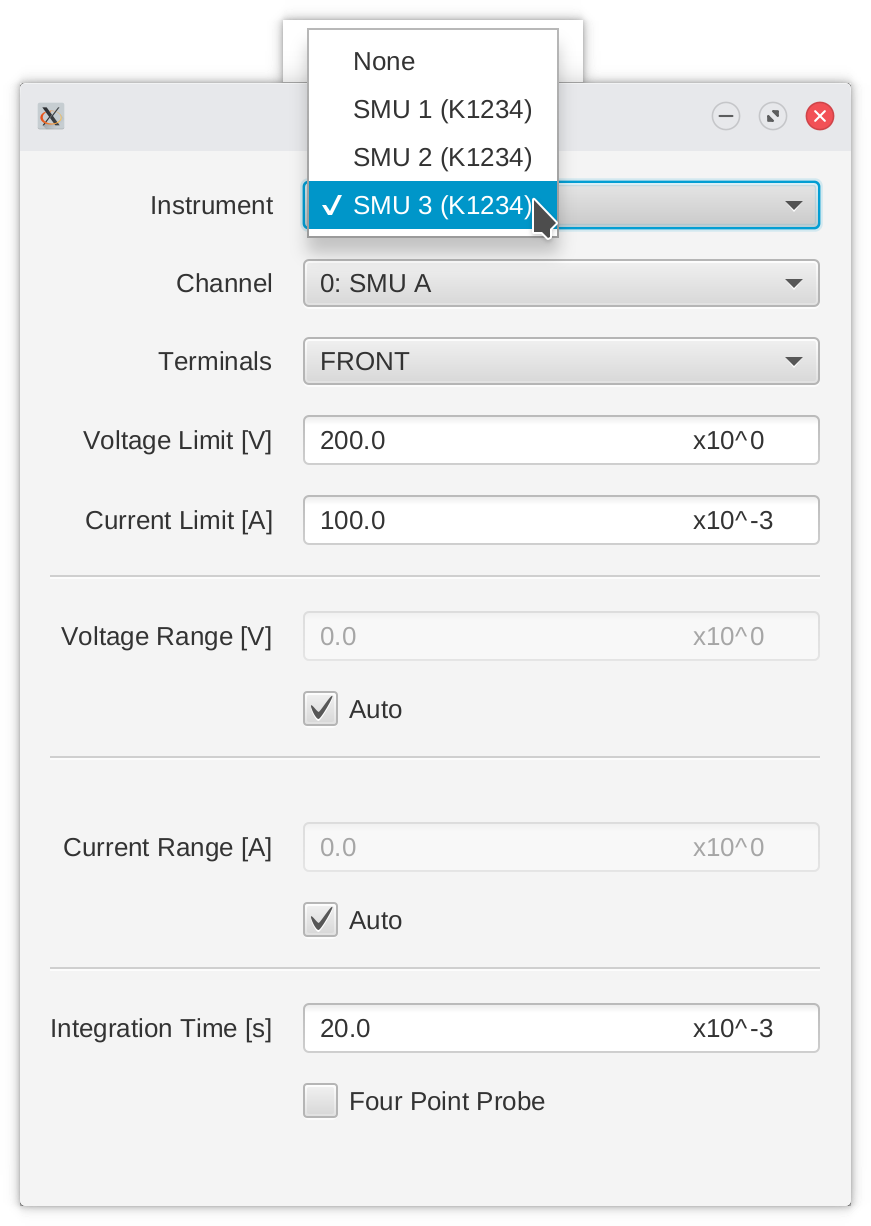Minimize the window
This screenshot has width=871, height=1226.
(726, 117)
